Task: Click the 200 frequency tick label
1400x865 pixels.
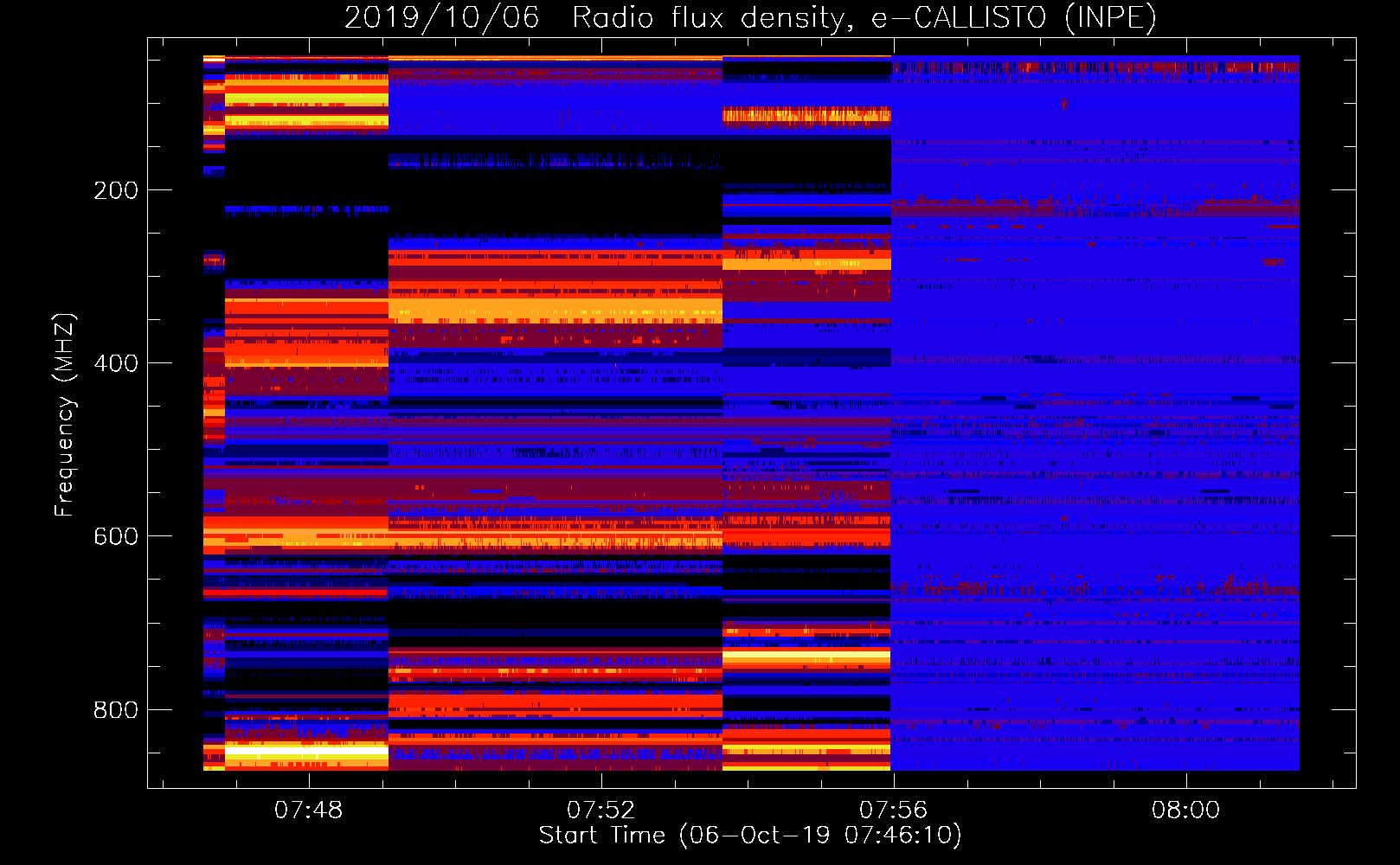Action: pyautogui.click(x=116, y=190)
